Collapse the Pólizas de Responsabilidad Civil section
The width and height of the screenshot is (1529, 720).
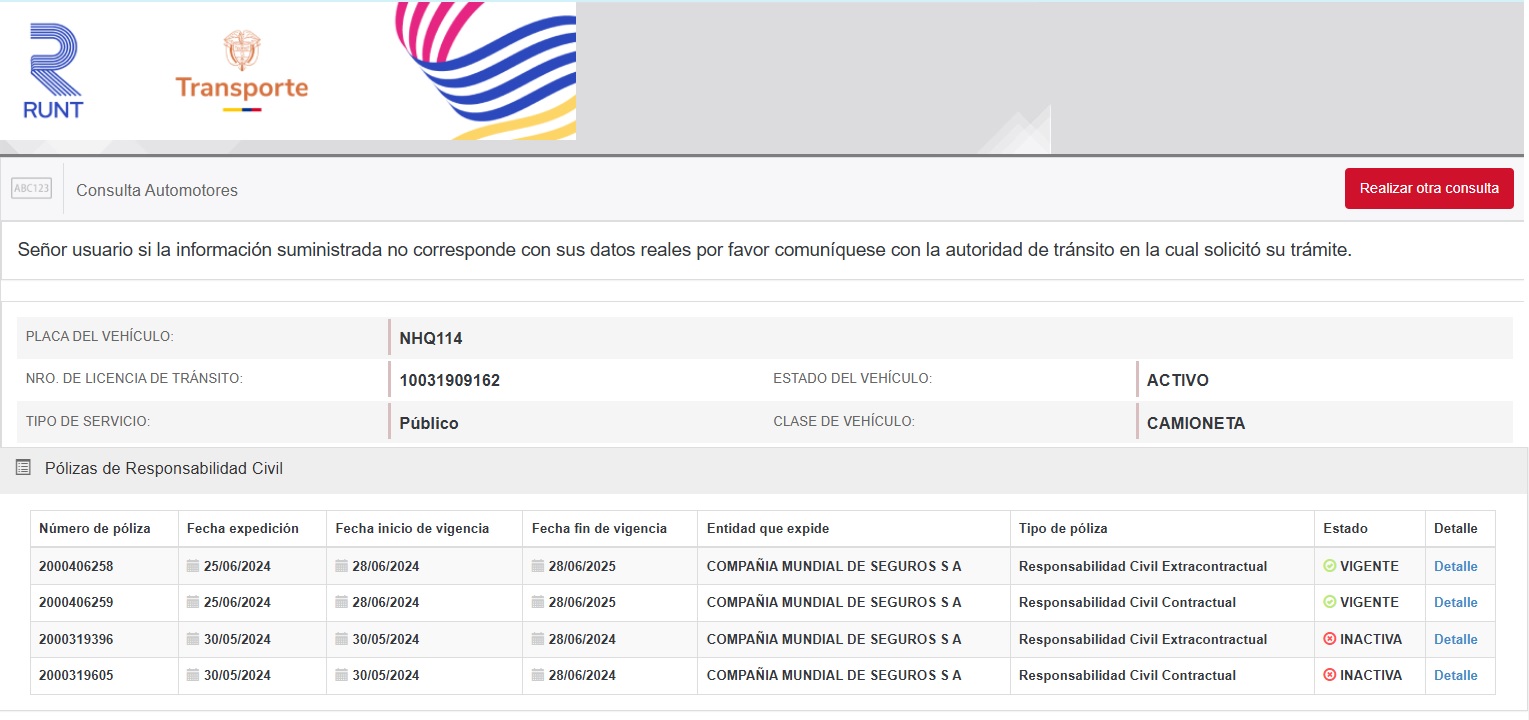pyautogui.click(x=164, y=468)
